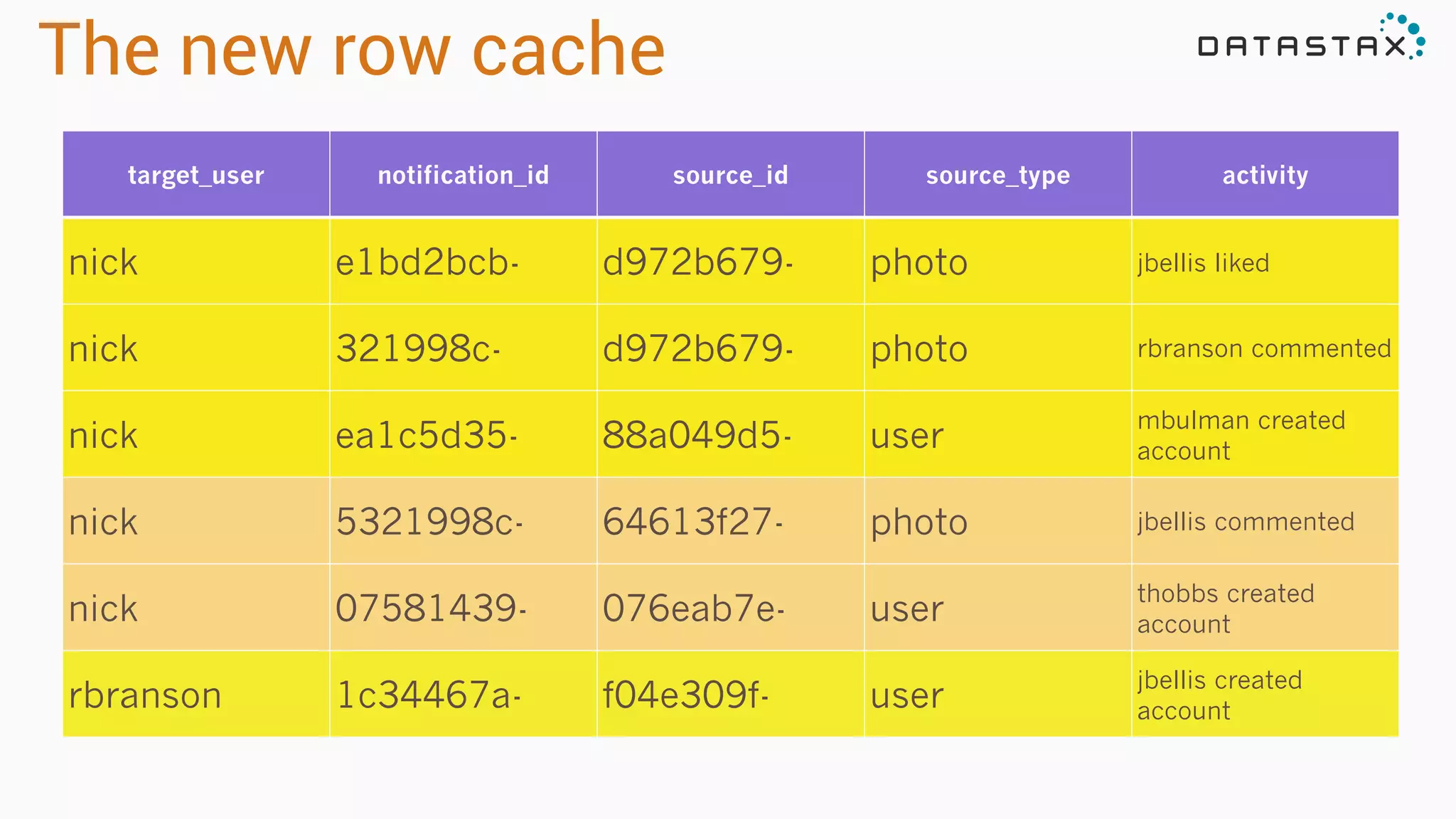The height and width of the screenshot is (819, 1456).
Task: Click 'nick' in the 5321998c- row
Action: [103, 522]
